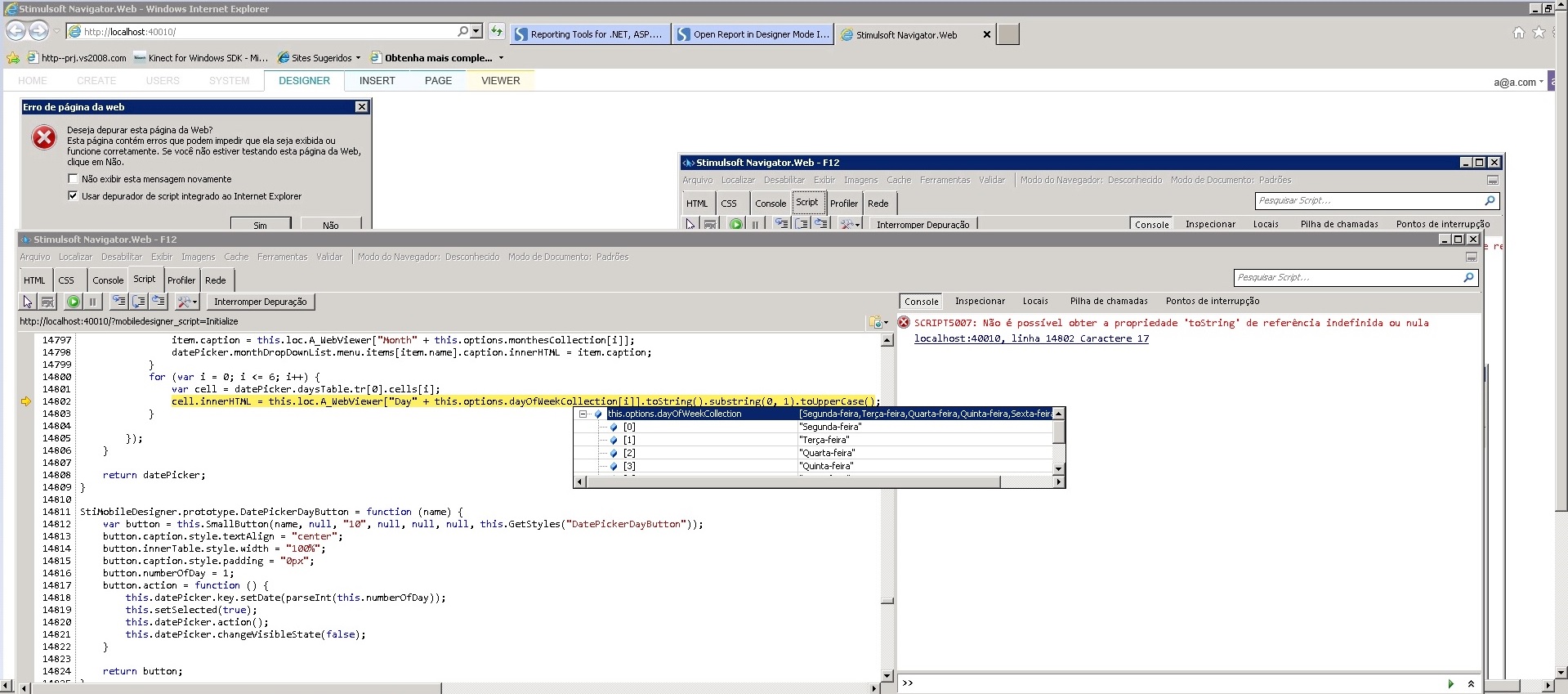Click the code pane vertical scrollbar down arrow
This screenshot has width=1568, height=694.
coord(887,676)
